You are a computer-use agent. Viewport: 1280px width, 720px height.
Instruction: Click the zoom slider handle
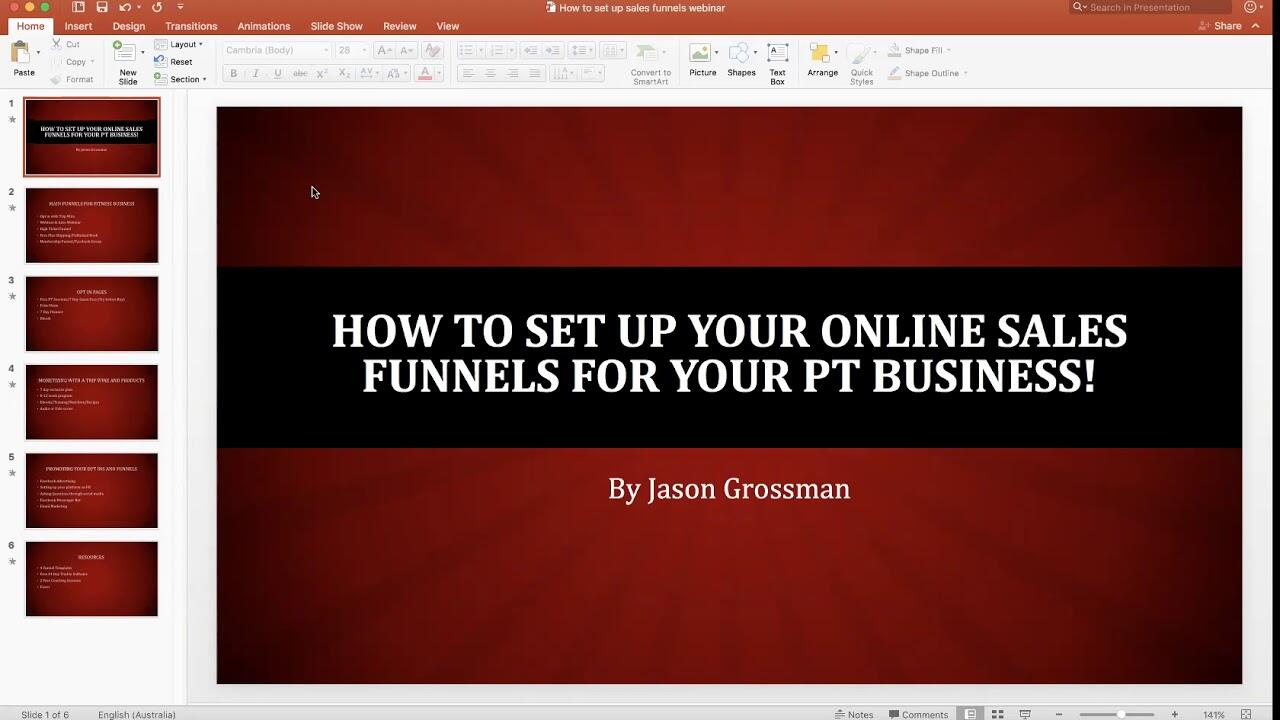point(1122,714)
